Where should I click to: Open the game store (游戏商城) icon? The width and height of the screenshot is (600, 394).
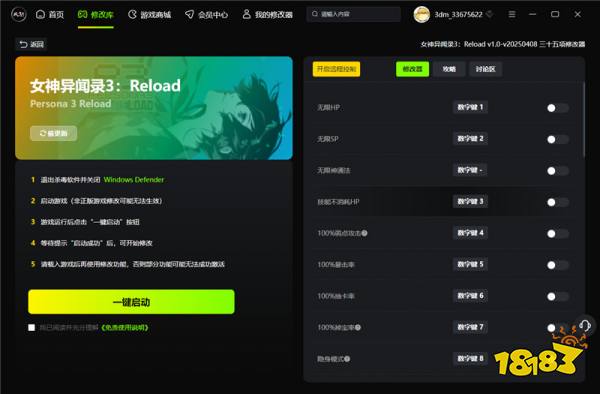(132, 15)
